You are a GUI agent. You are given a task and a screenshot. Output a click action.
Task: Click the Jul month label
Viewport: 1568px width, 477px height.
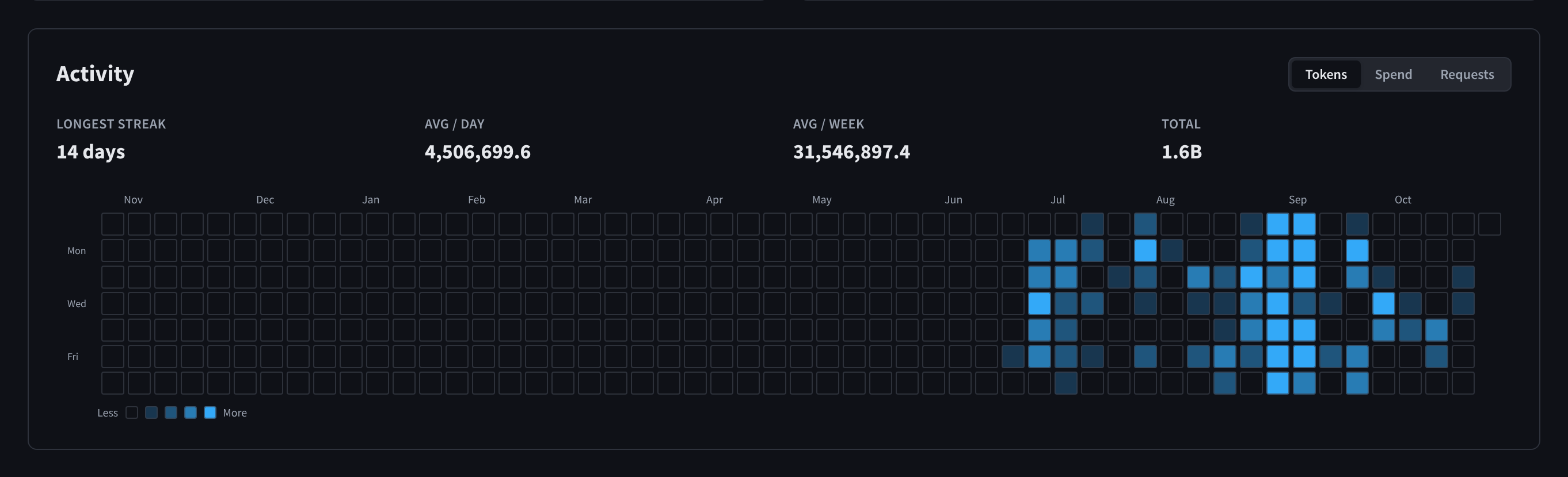pos(1057,200)
